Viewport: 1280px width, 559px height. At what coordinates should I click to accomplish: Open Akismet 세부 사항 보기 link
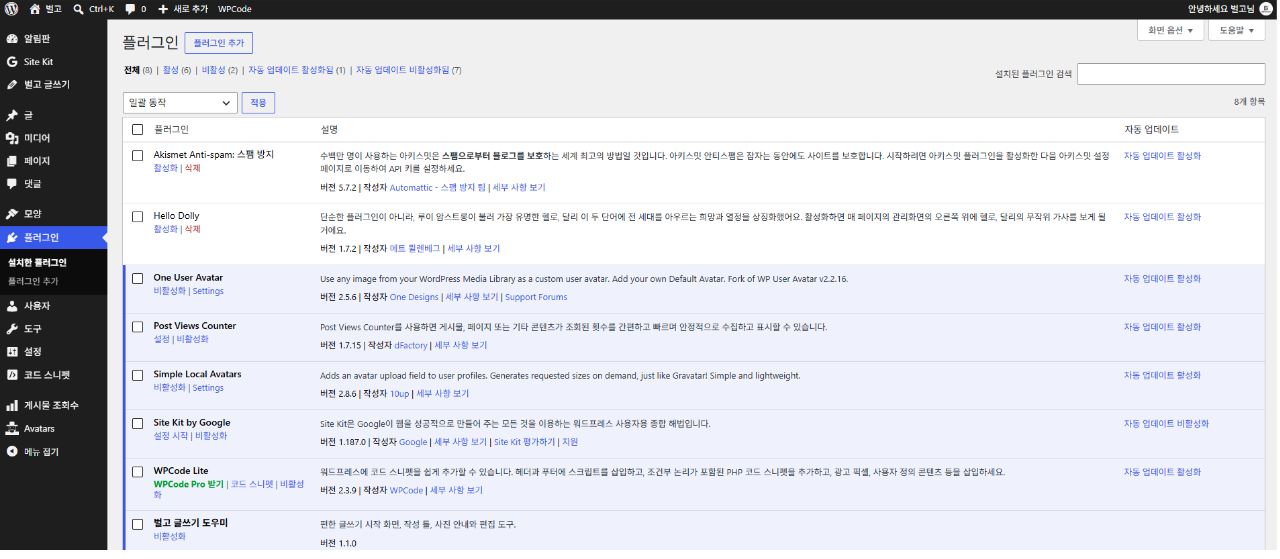[519, 188]
